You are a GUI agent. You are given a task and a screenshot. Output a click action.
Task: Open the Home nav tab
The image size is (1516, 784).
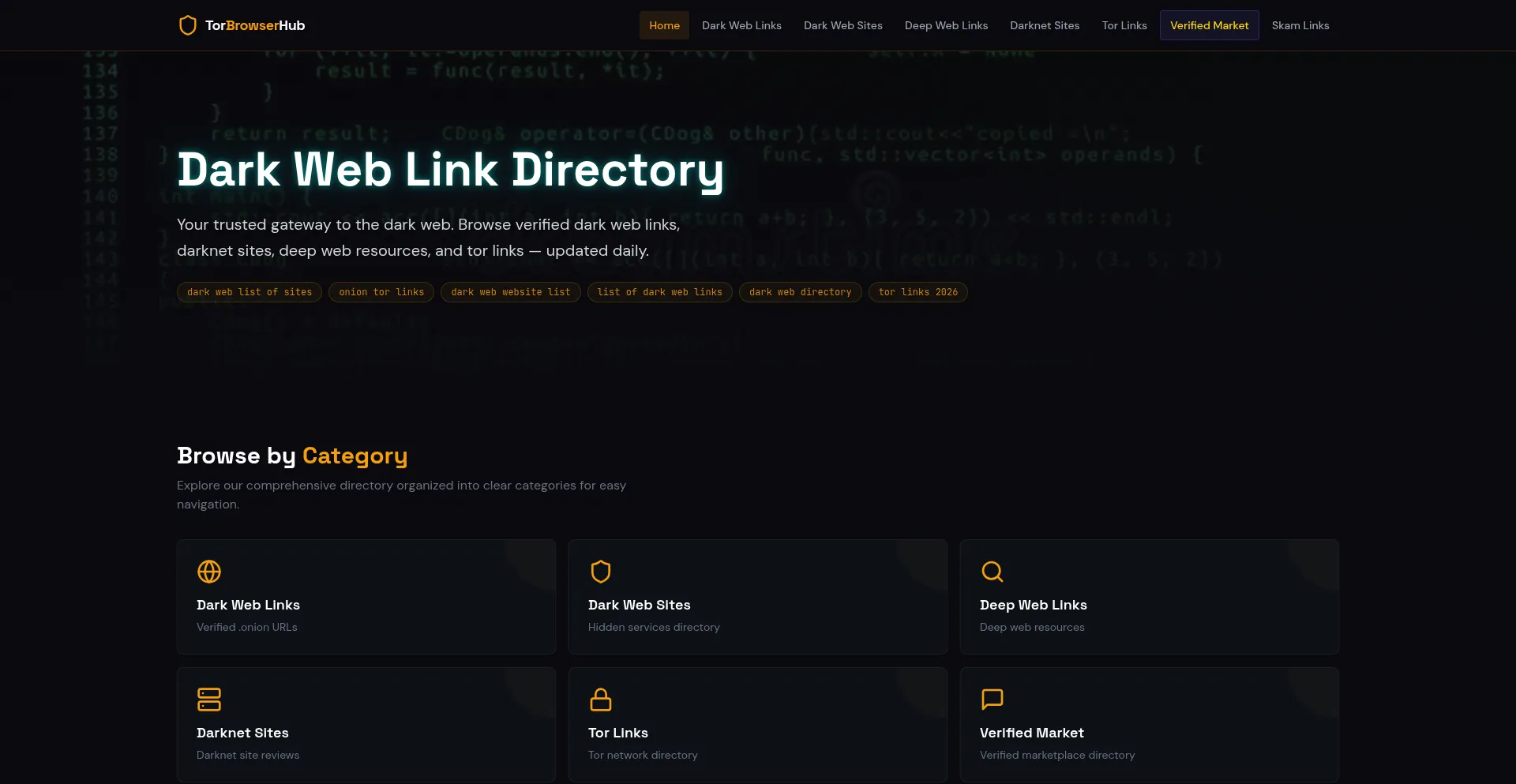click(664, 25)
